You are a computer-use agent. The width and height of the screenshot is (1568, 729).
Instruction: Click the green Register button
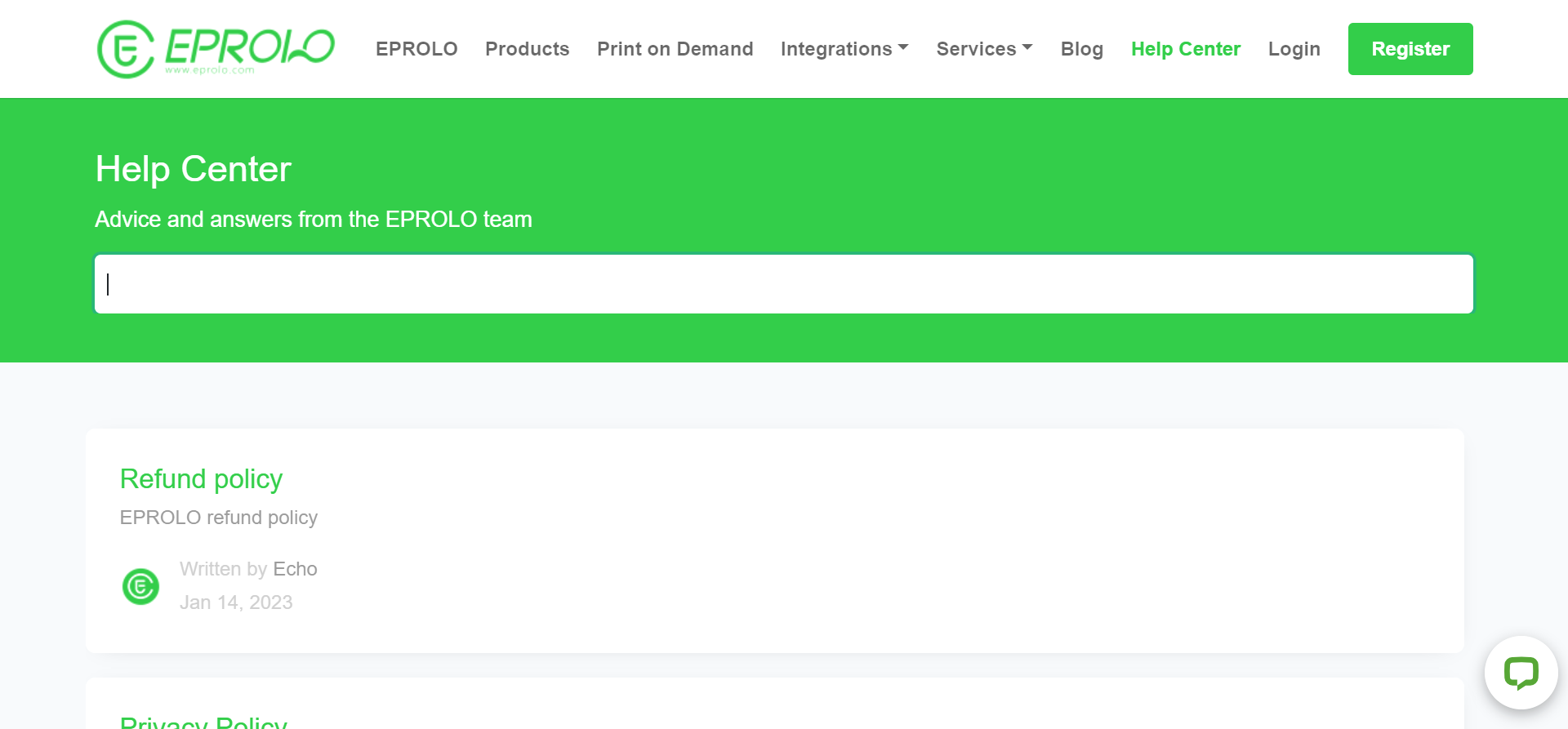[x=1410, y=49]
